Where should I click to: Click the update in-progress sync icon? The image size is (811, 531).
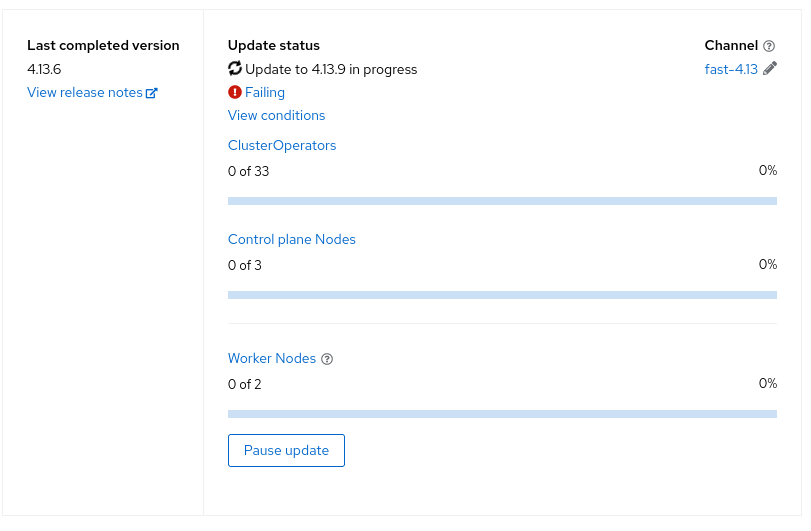tap(235, 68)
